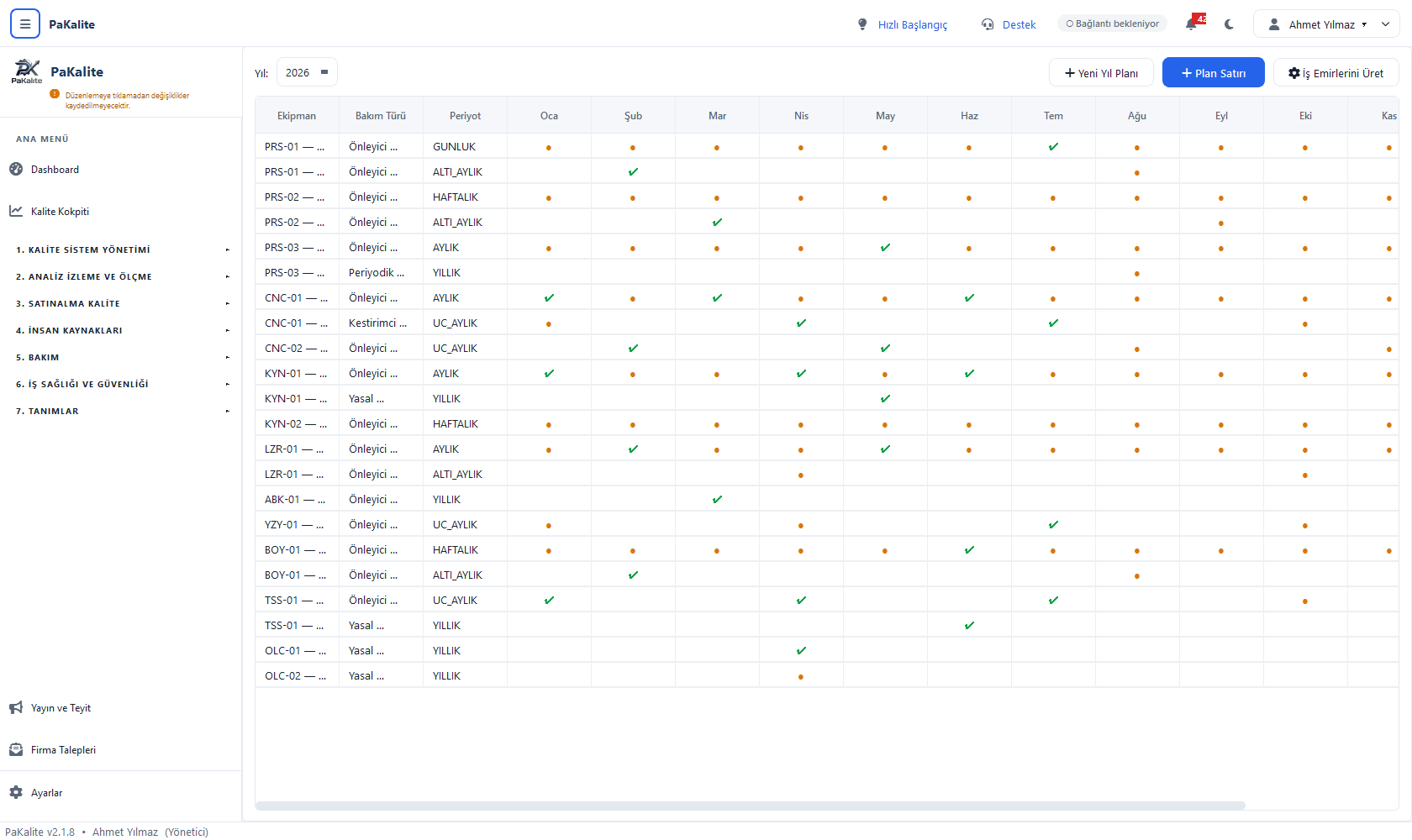Toggle dark mode moon icon

click(x=1230, y=24)
